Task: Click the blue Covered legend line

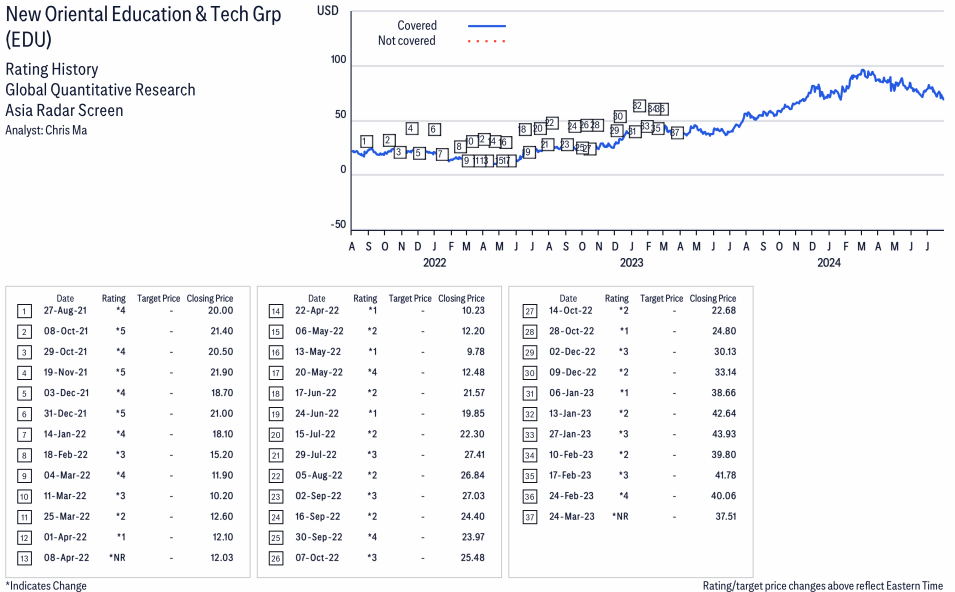Action: coord(487,26)
